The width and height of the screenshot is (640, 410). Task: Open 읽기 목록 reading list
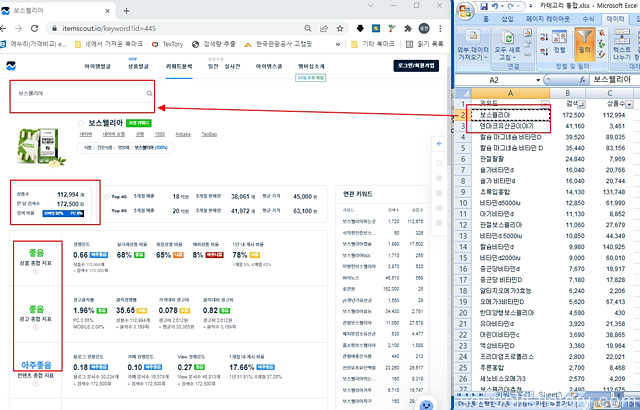(x=424, y=44)
